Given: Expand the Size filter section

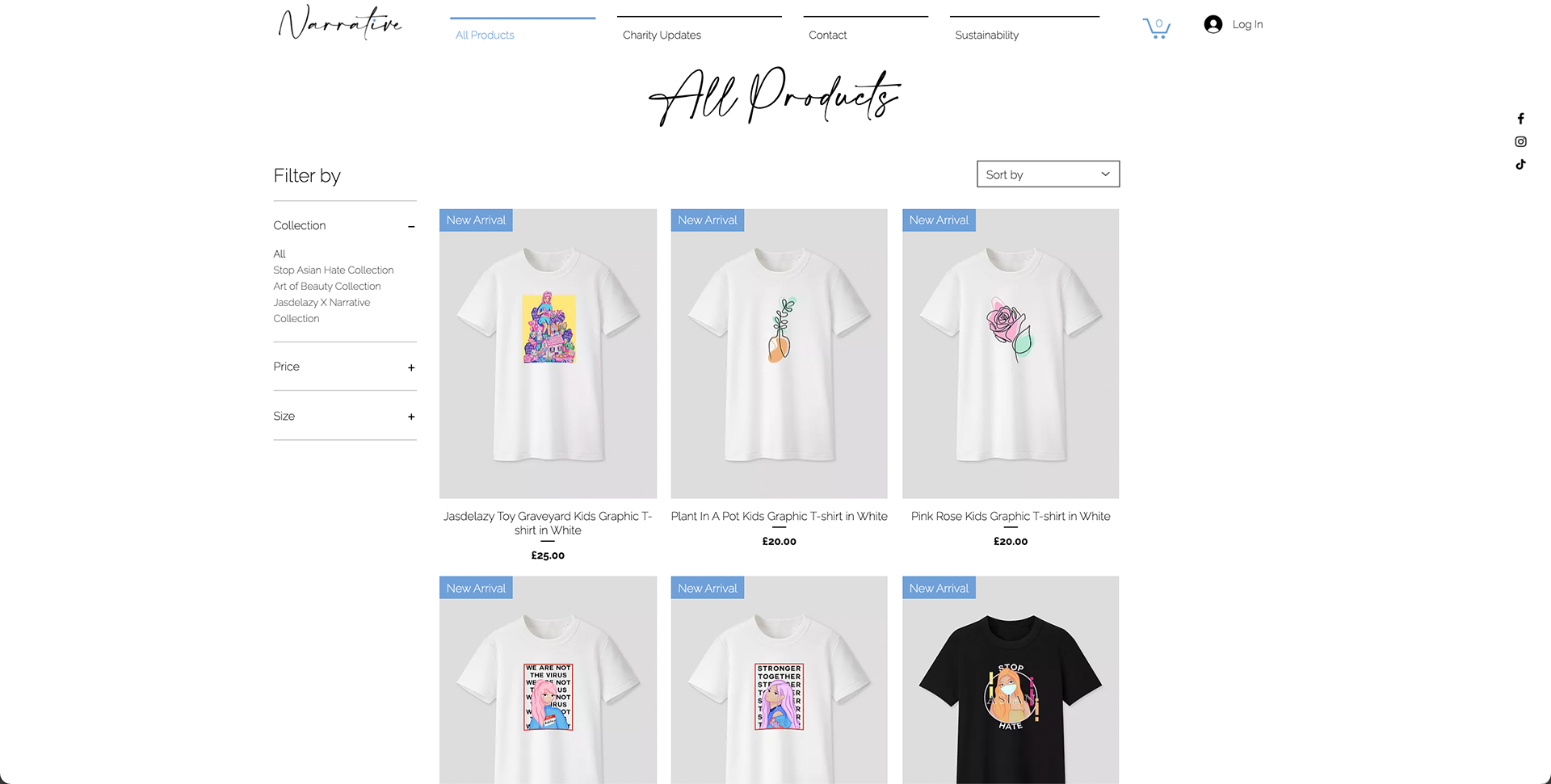Looking at the screenshot, I should (x=411, y=417).
